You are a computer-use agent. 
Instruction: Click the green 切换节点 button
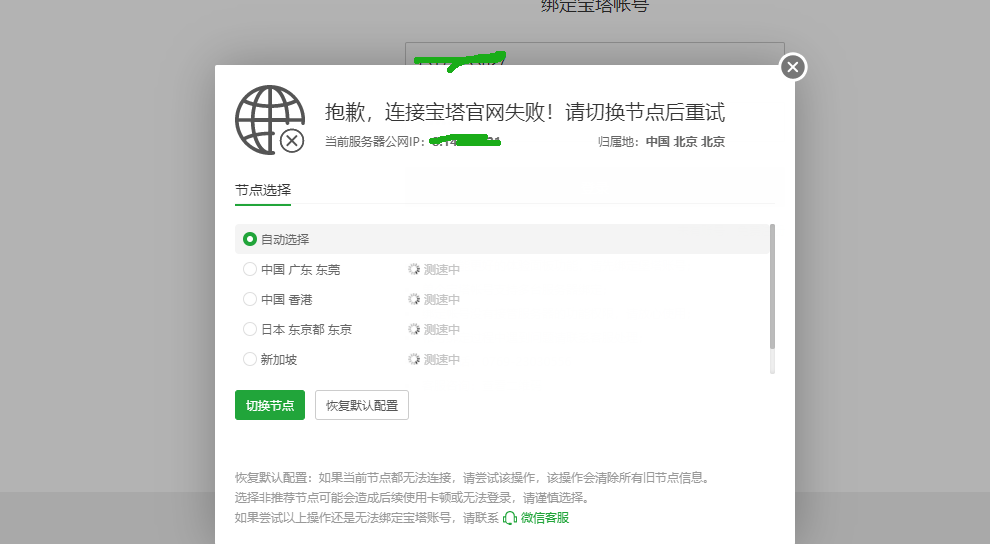270,405
